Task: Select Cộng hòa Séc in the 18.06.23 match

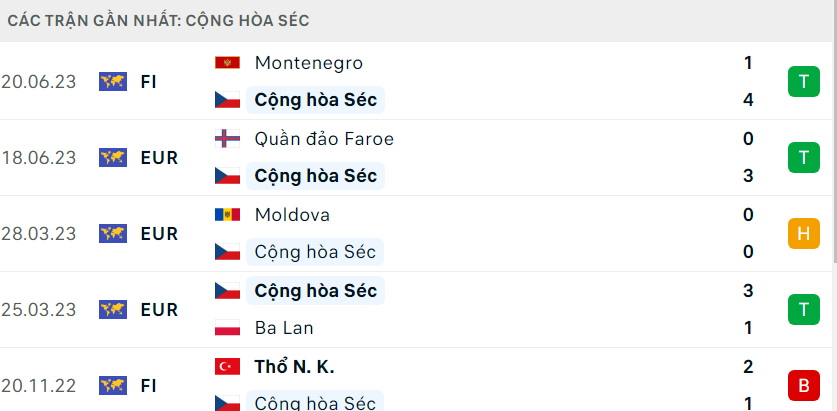Action: click(315, 176)
